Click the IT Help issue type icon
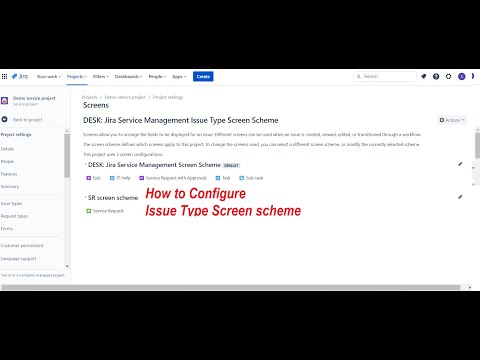The image size is (480, 360). 112,178
